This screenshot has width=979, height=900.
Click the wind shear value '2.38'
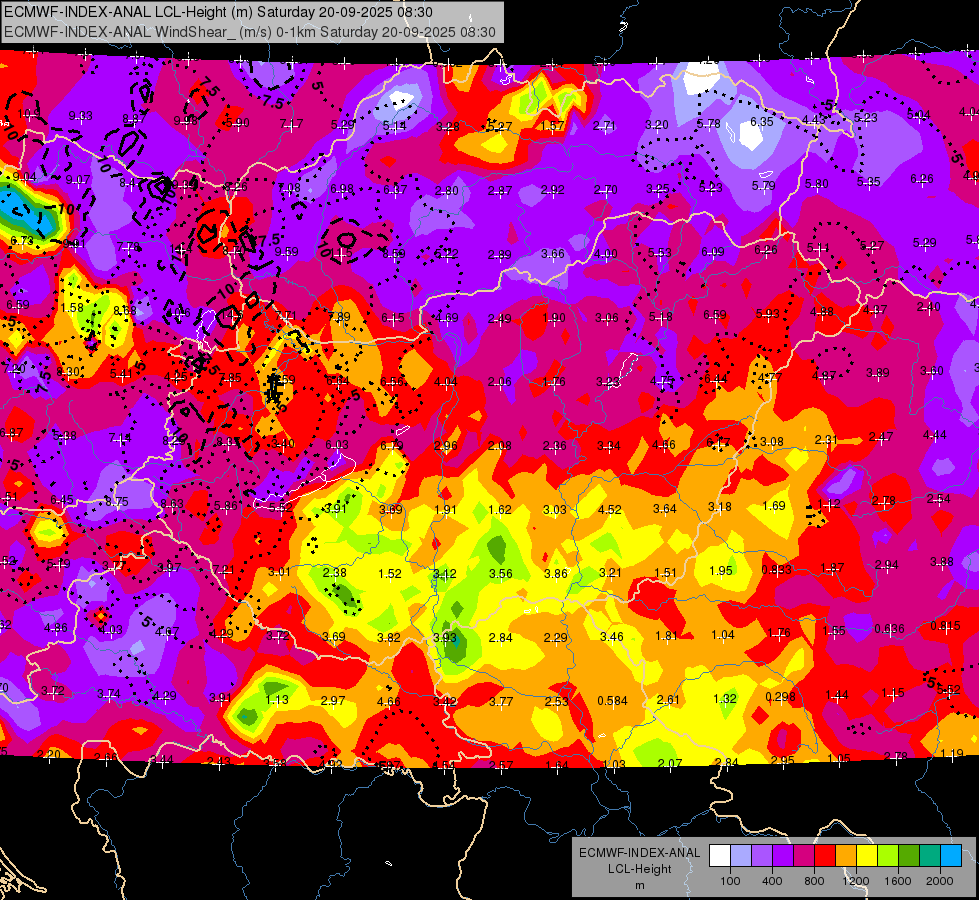click(335, 572)
